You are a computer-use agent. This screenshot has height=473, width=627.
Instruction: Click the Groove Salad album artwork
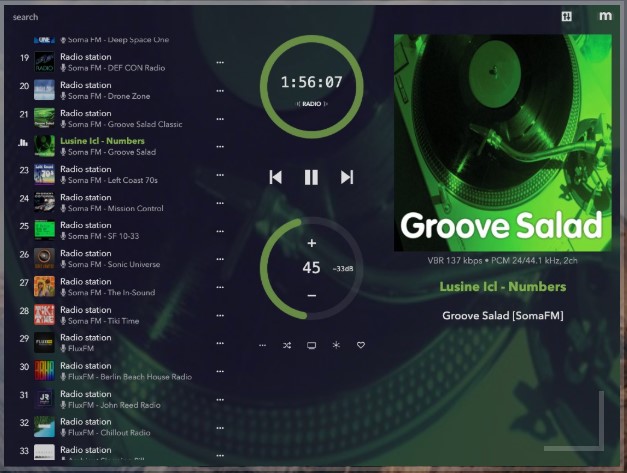[x=501, y=143]
